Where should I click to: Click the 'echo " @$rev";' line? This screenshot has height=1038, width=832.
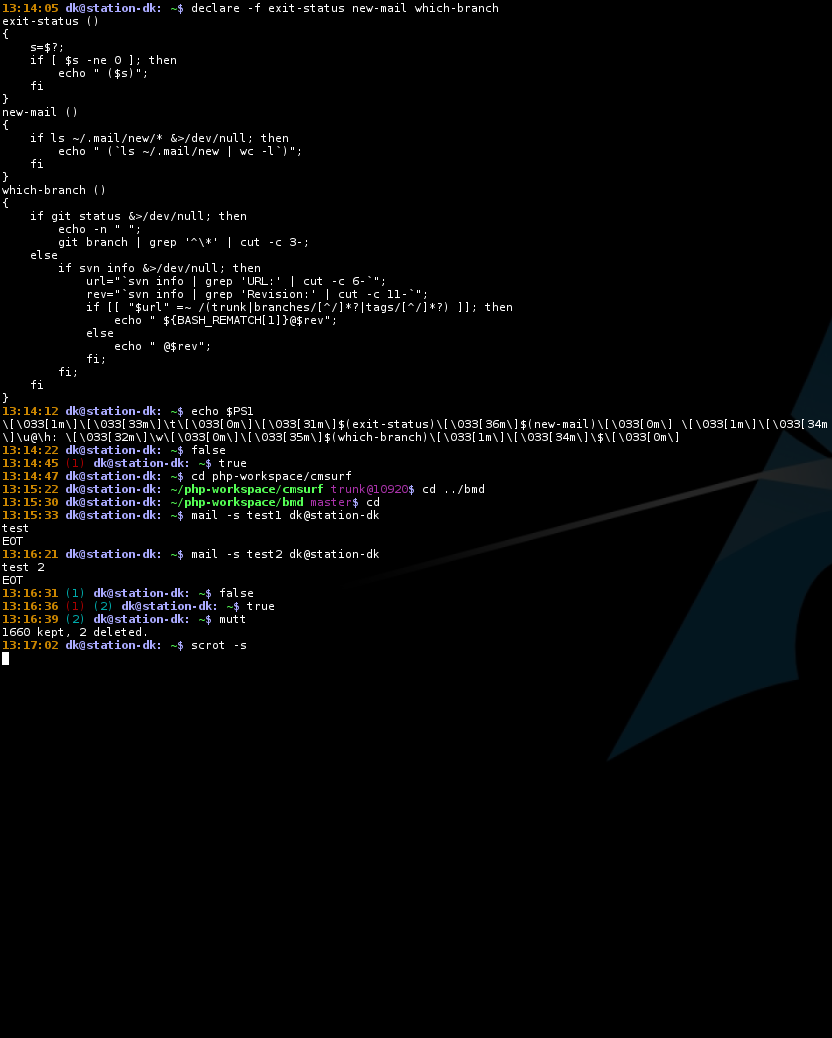click(163, 346)
